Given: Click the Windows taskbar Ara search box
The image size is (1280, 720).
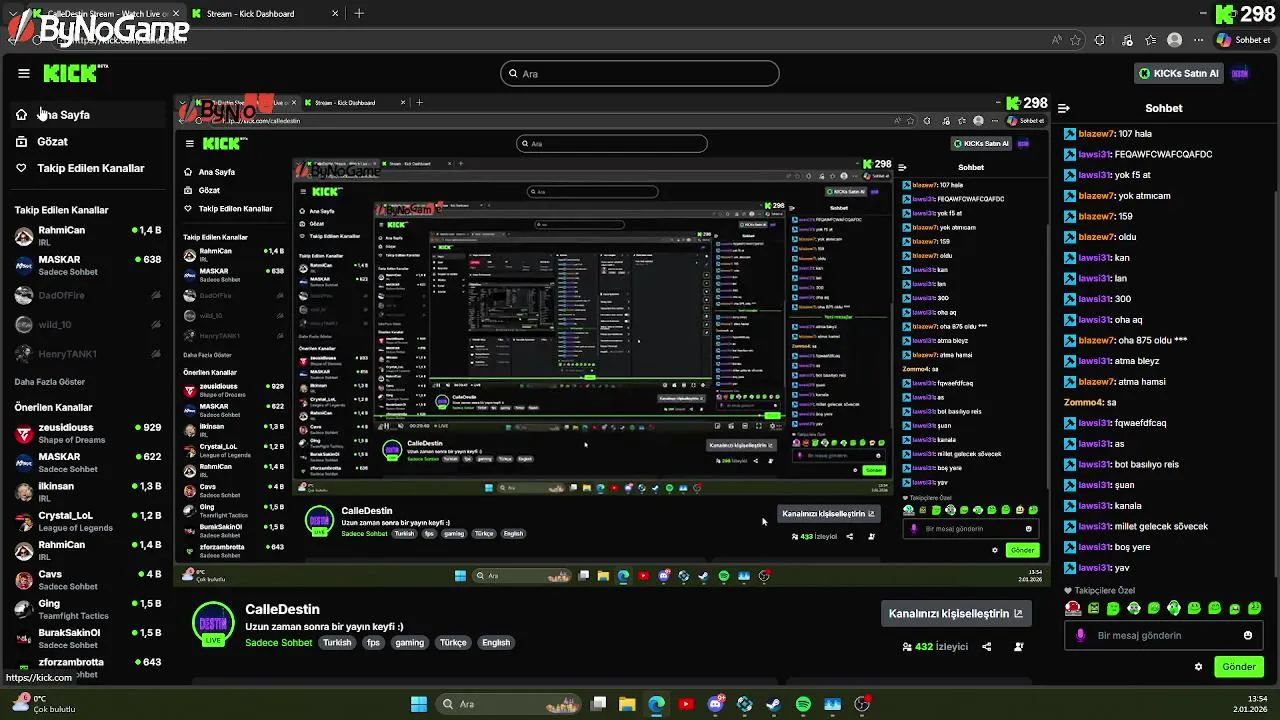Looking at the screenshot, I should pyautogui.click(x=506, y=704).
